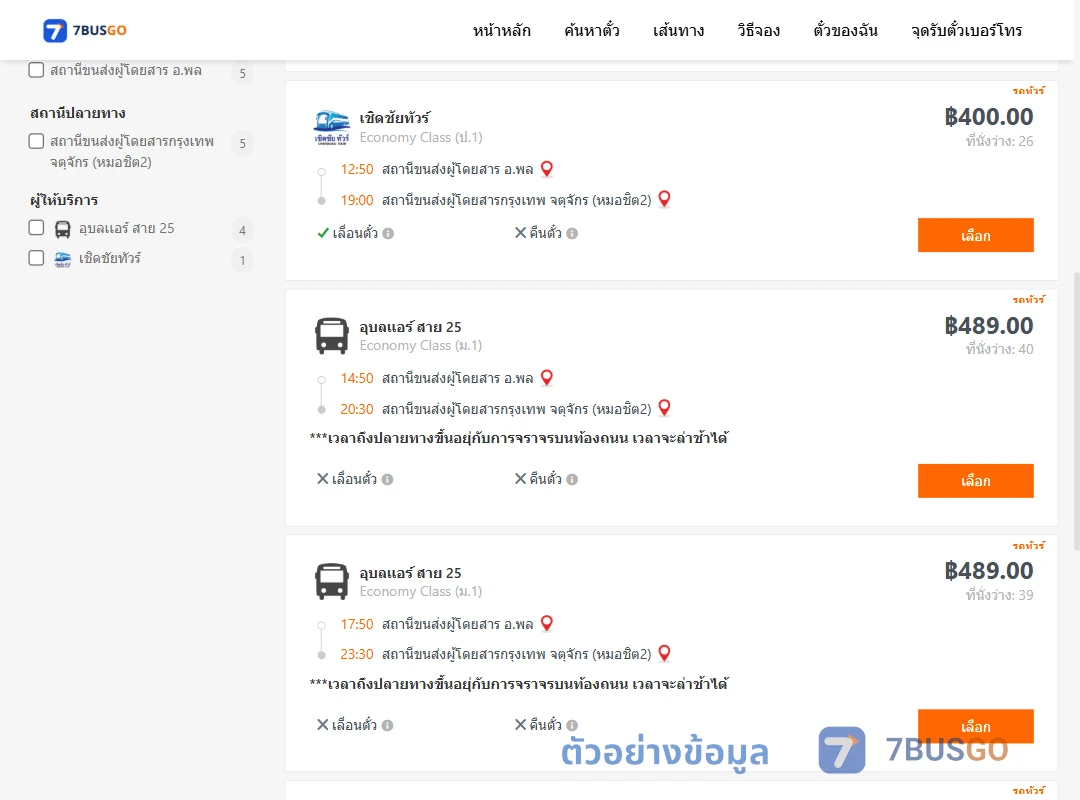Click bus icon beside อุบลแอร์ สาย 25 filter

(63, 229)
